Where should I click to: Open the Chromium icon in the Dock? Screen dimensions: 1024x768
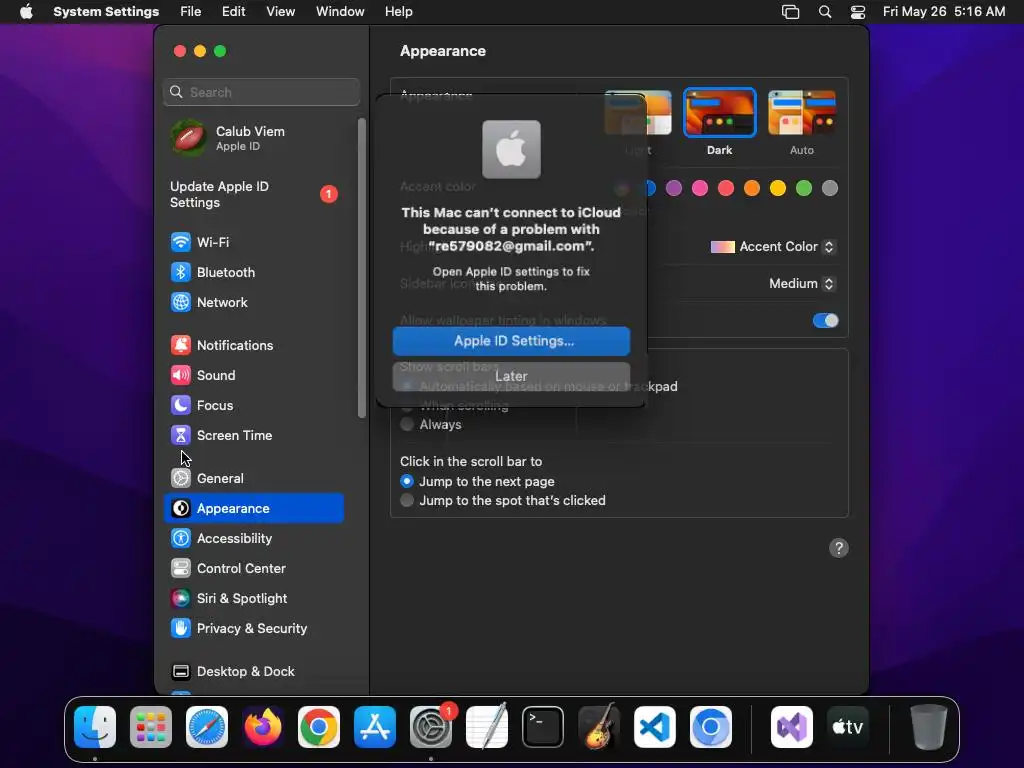711,727
